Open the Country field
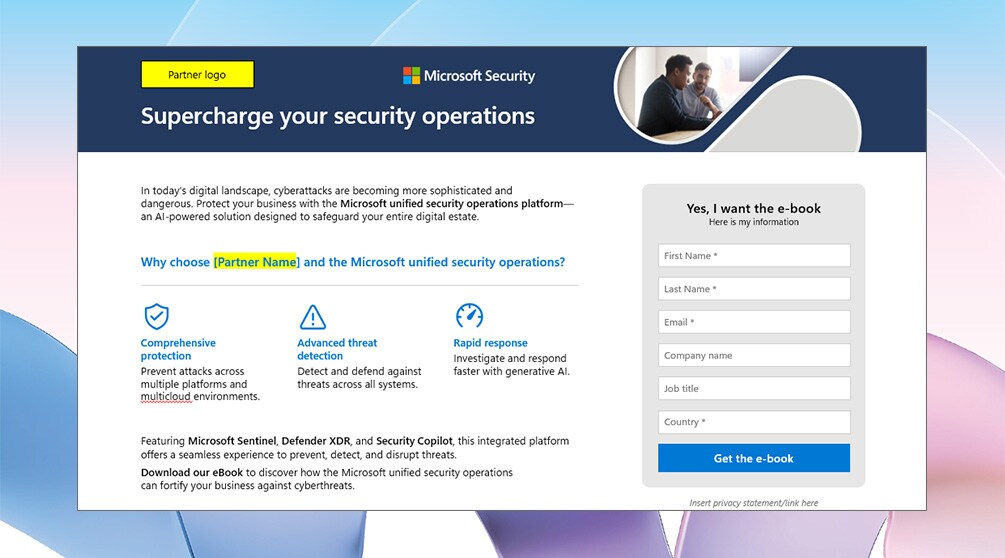1005x558 pixels. click(x=754, y=422)
